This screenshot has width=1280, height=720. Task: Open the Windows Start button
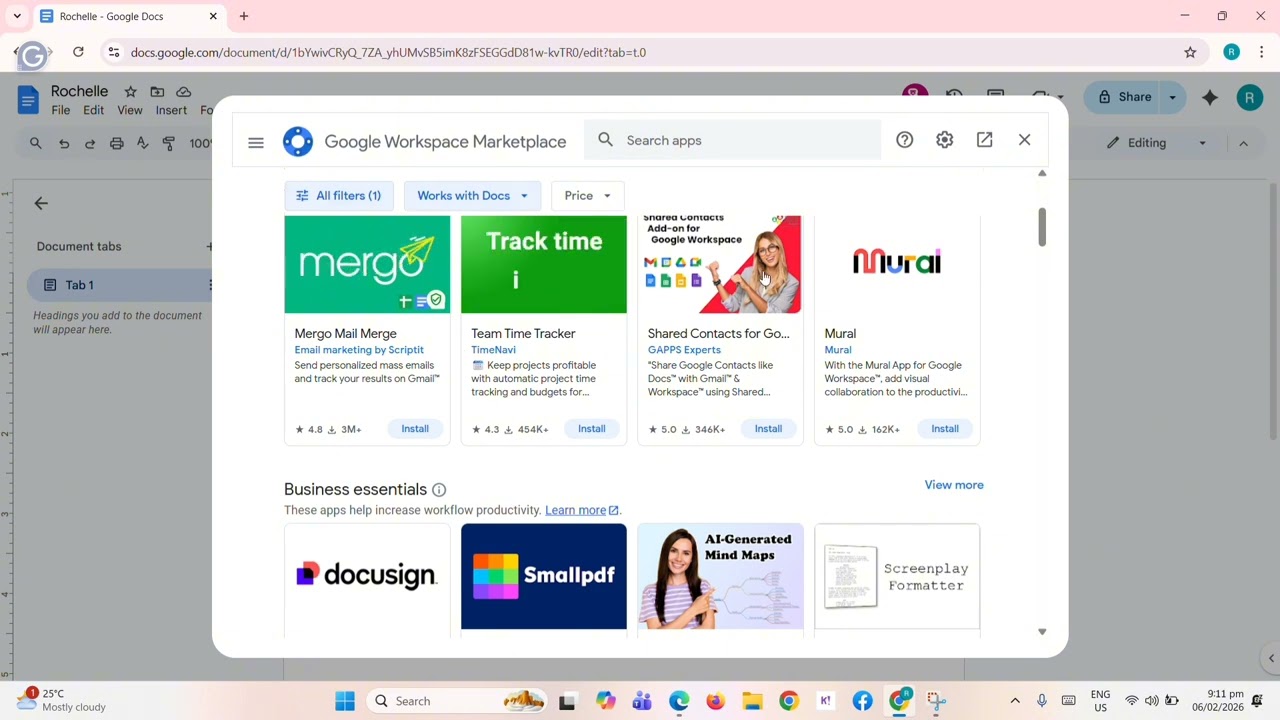pos(345,701)
